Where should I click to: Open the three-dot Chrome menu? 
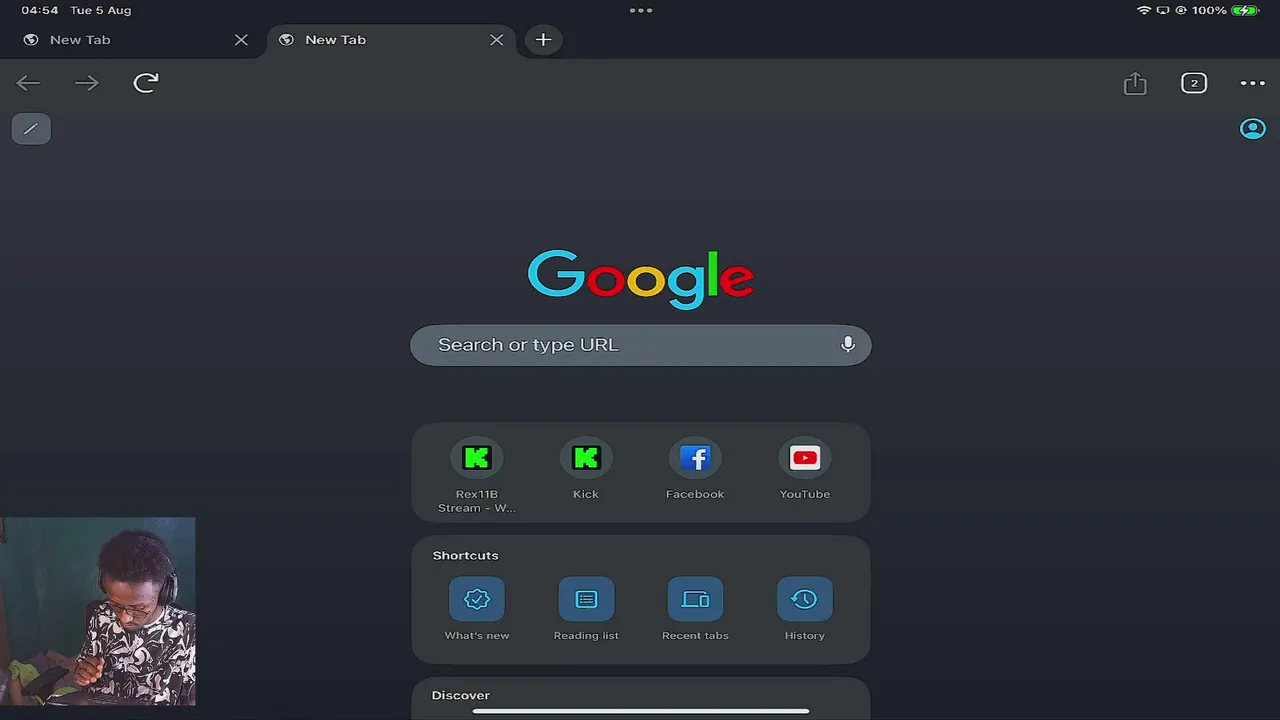tap(1253, 84)
